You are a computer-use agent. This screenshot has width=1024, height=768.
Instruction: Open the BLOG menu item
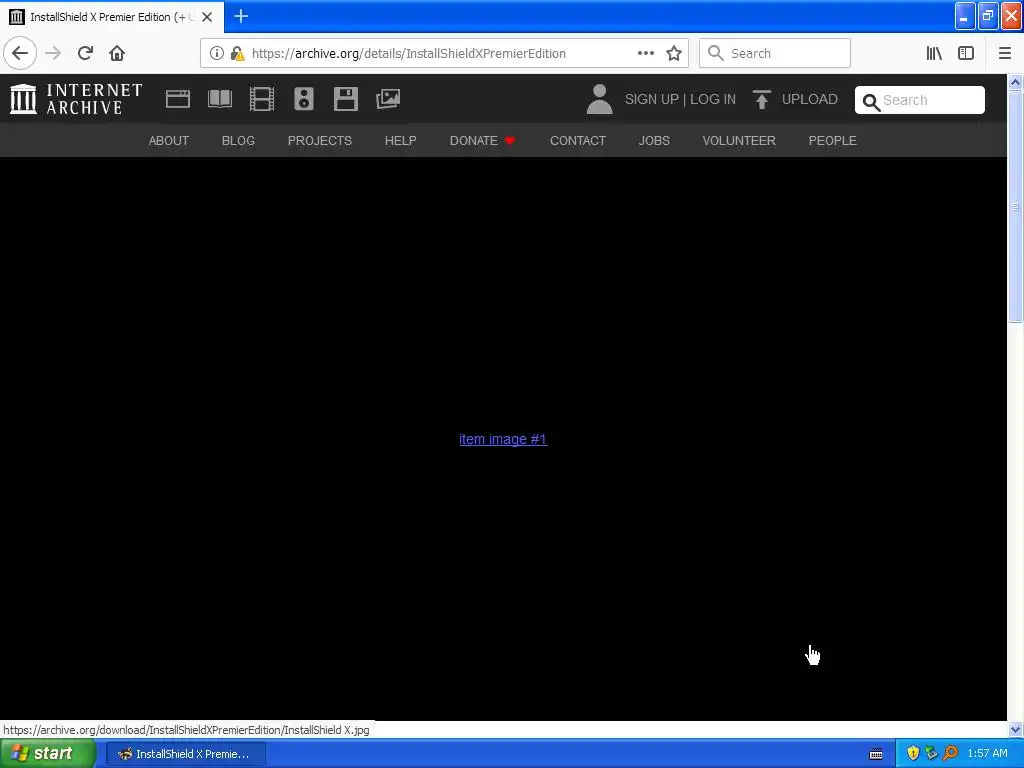(238, 140)
